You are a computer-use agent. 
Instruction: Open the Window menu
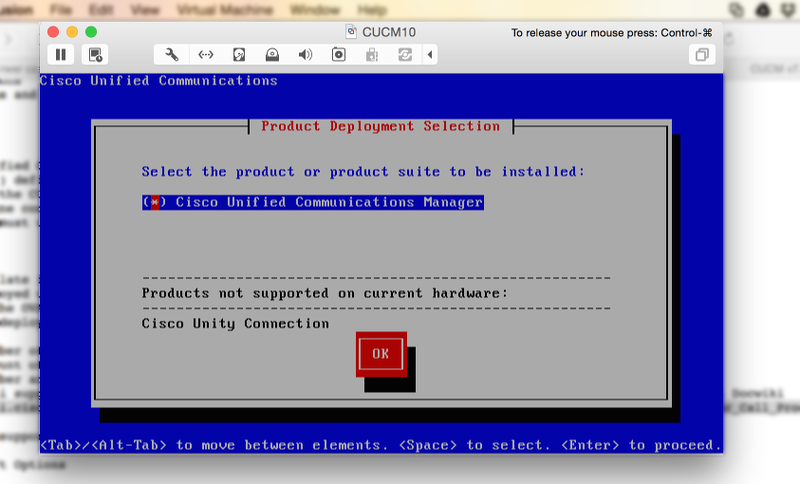(x=315, y=10)
